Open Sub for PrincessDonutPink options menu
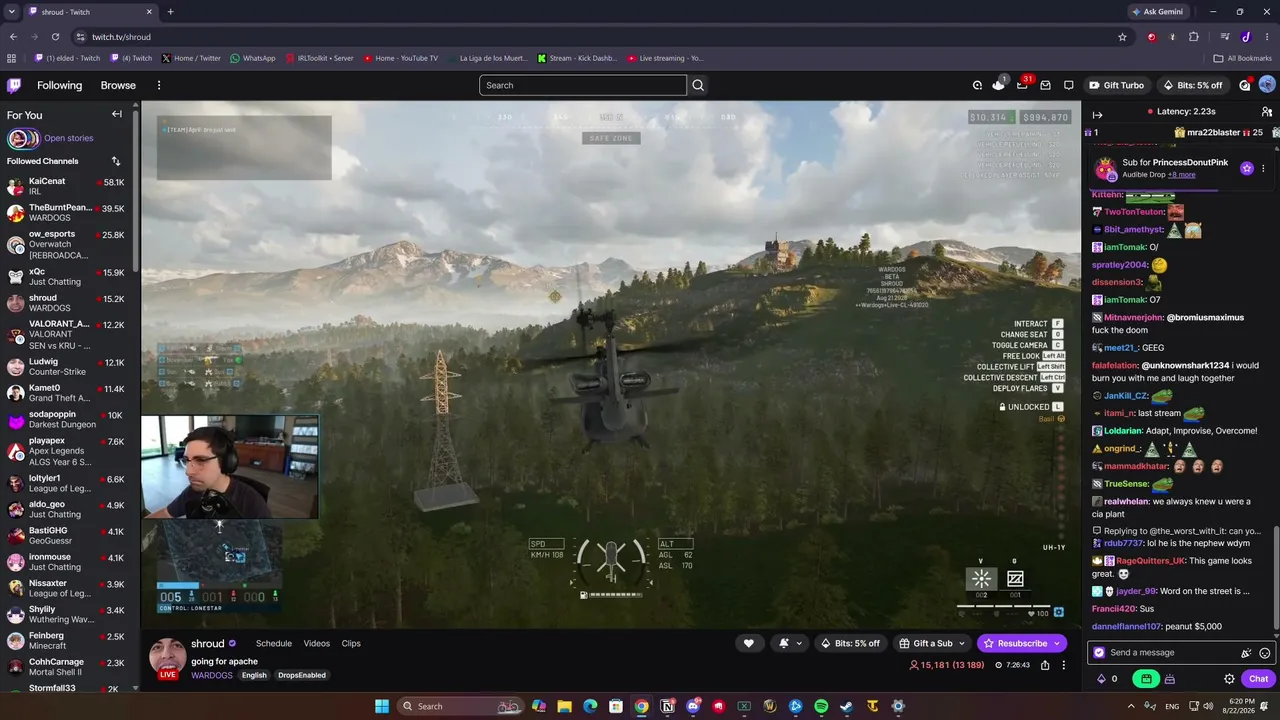 pos(1263,168)
